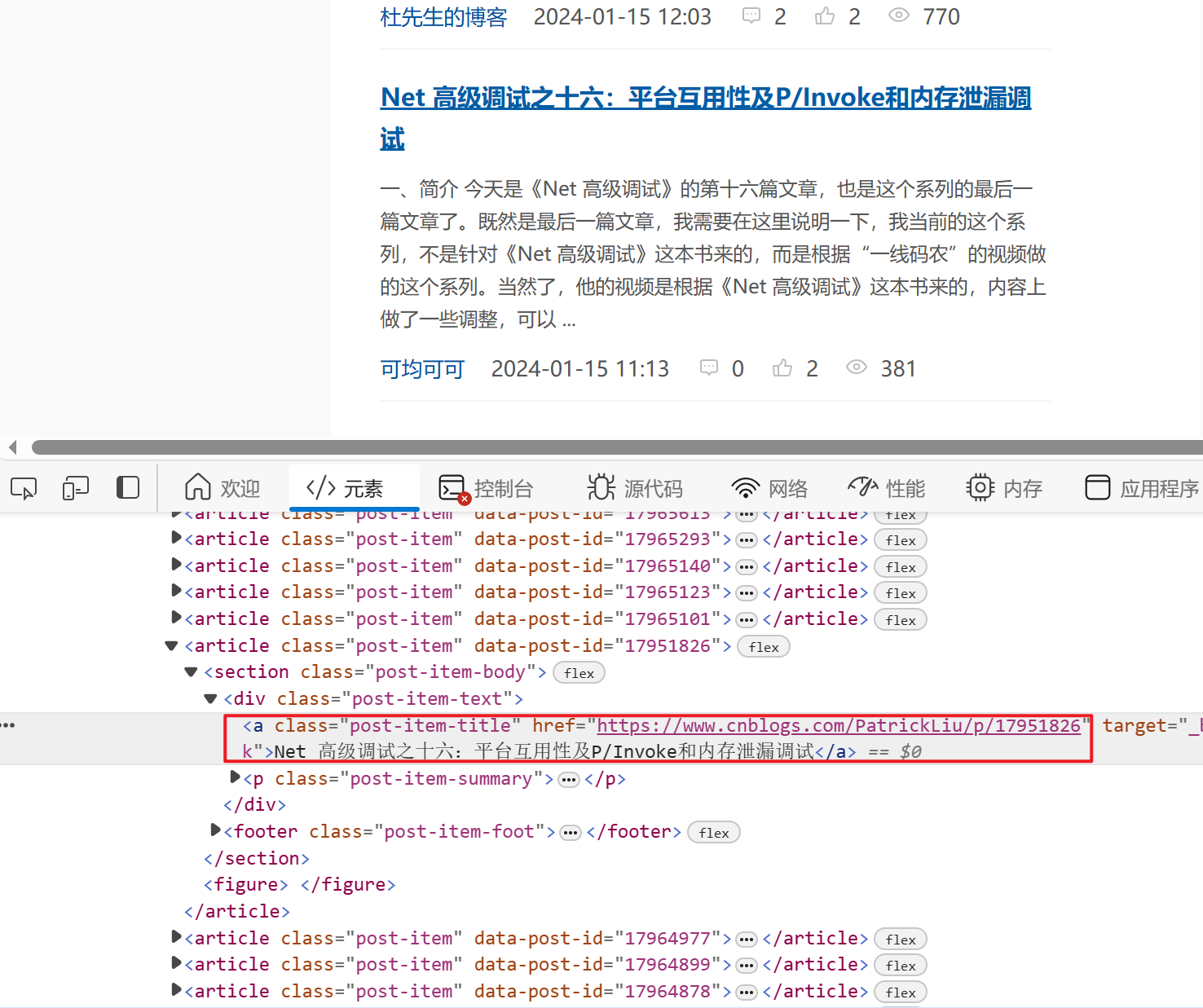Image resolution: width=1203 pixels, height=1008 pixels.
Task: Toggle flex badge on footer post-item-foot
Action: click(x=714, y=833)
